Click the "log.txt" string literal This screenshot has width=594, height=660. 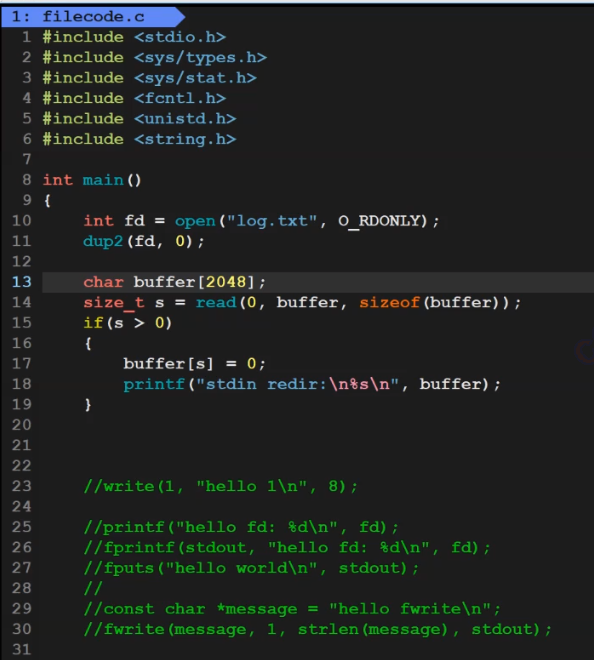(272, 221)
